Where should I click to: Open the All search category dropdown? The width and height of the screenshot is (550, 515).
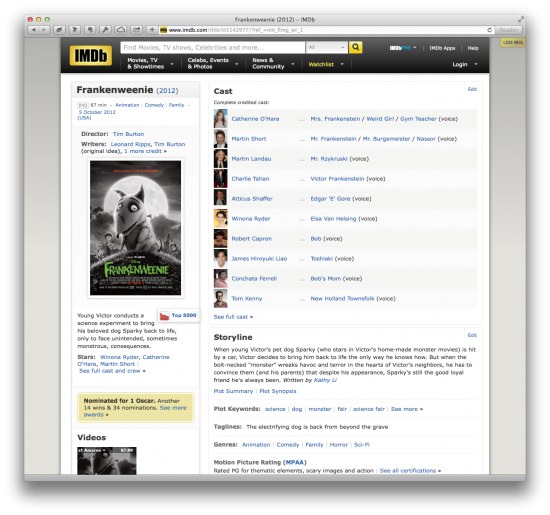[x=327, y=47]
